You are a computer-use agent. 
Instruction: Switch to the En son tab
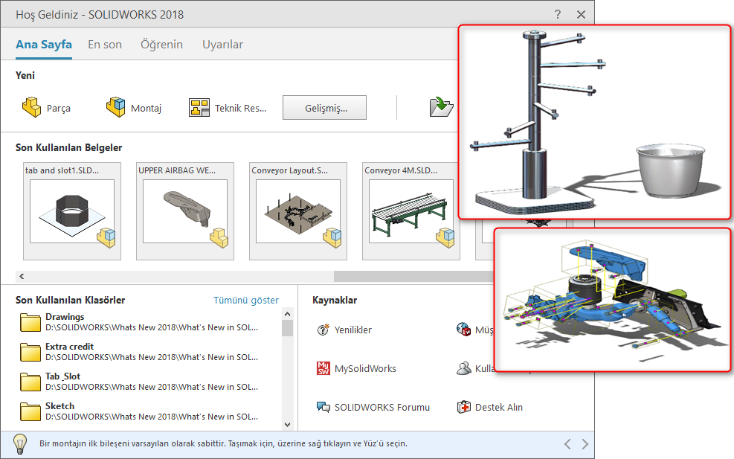coord(104,44)
